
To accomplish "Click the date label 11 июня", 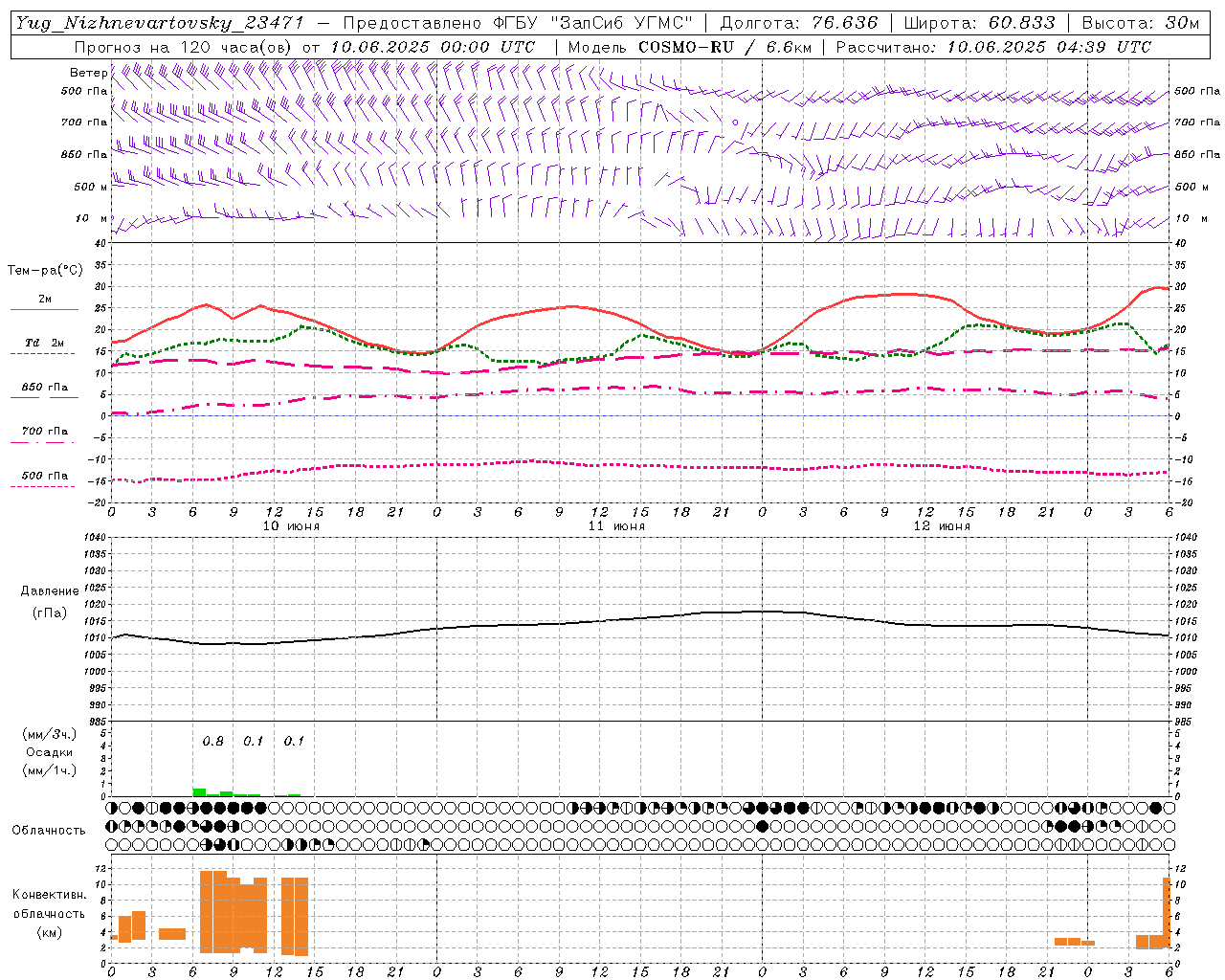I will tap(616, 526).
